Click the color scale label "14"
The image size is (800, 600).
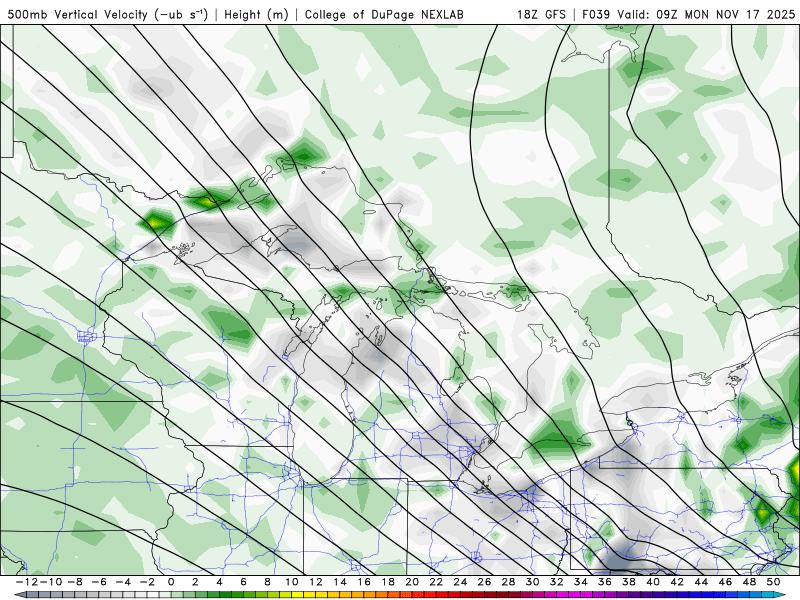pyautogui.click(x=340, y=582)
